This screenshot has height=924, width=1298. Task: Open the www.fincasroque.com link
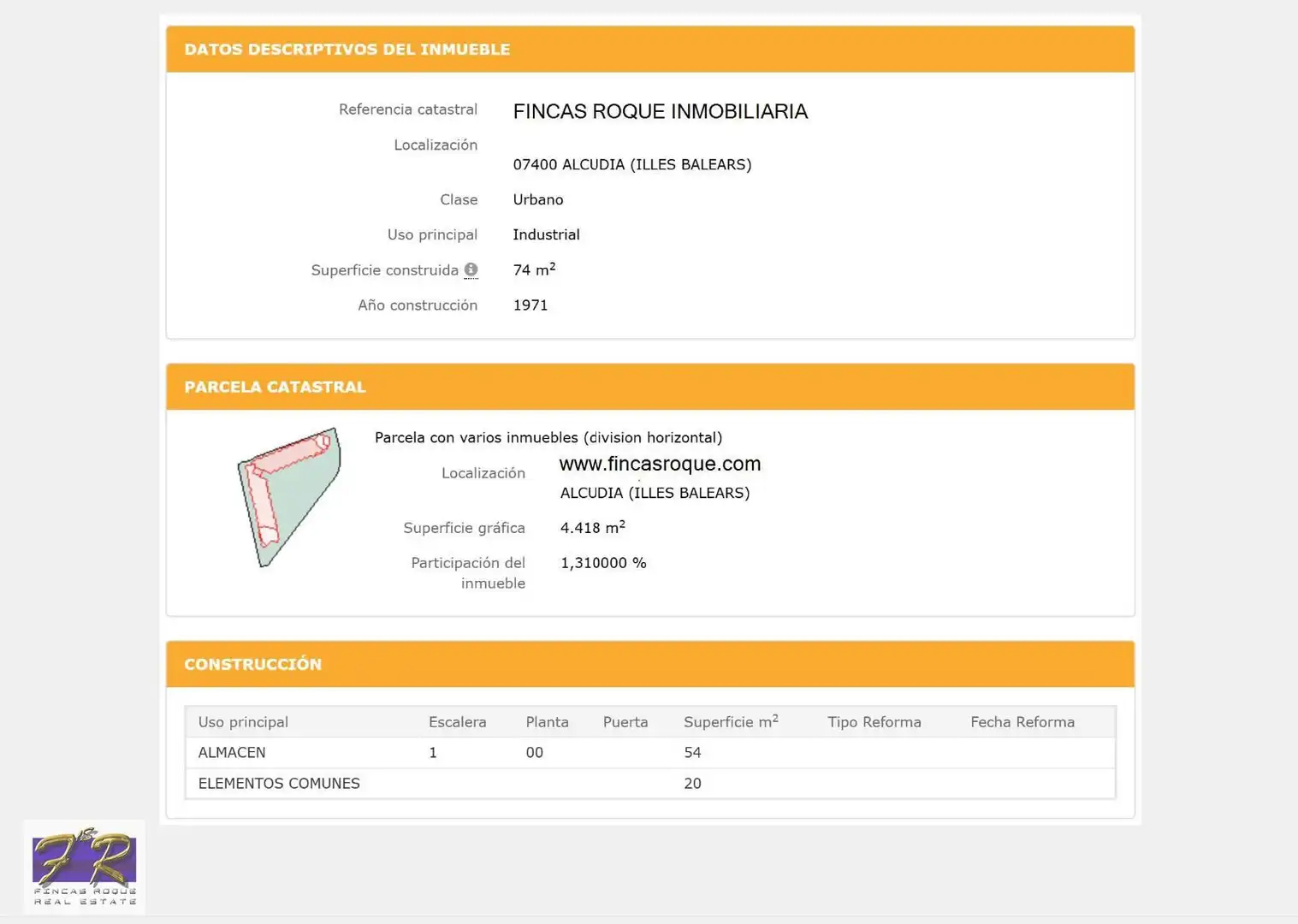point(660,464)
